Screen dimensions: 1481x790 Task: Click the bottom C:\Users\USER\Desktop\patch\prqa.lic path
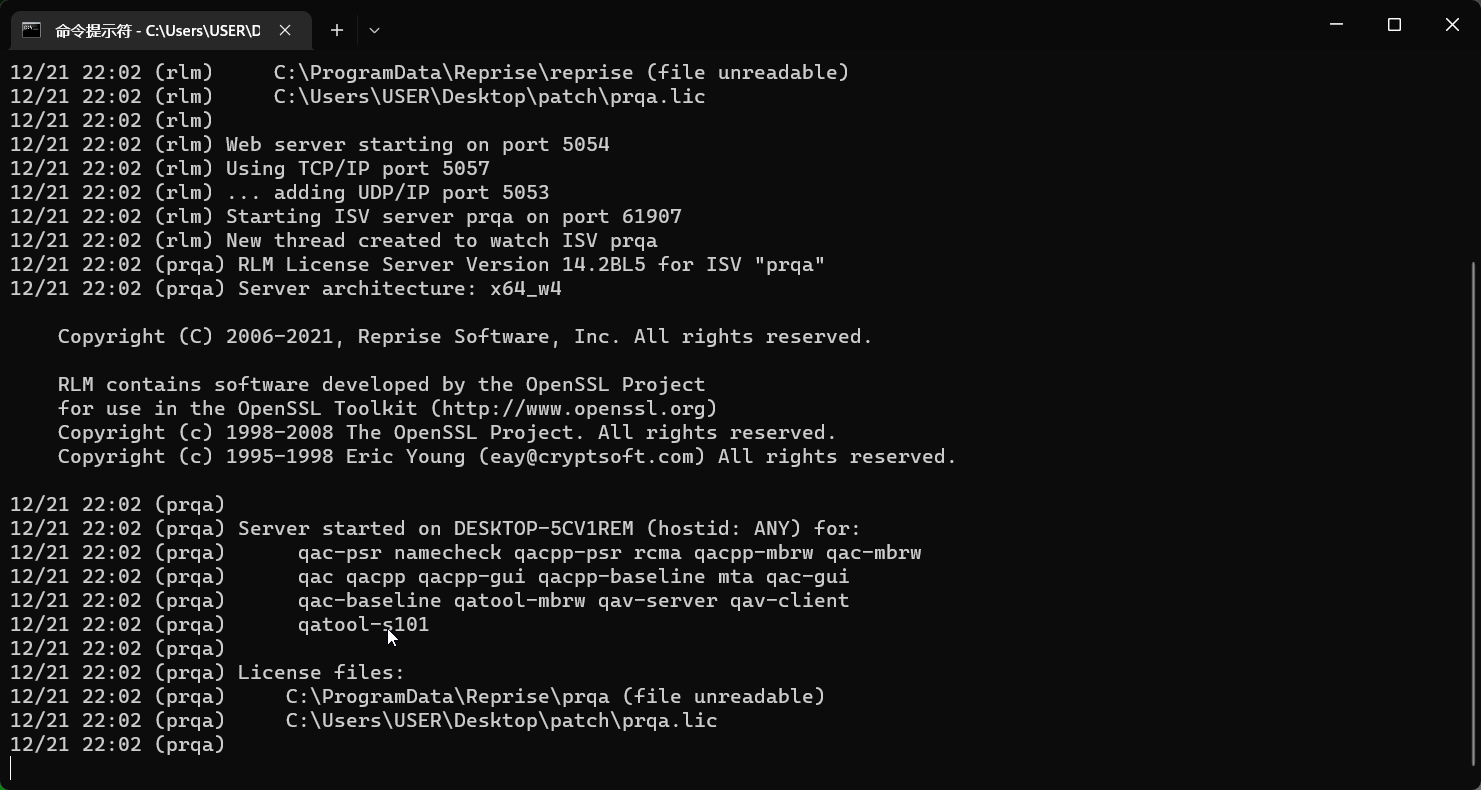pyautogui.click(x=501, y=720)
